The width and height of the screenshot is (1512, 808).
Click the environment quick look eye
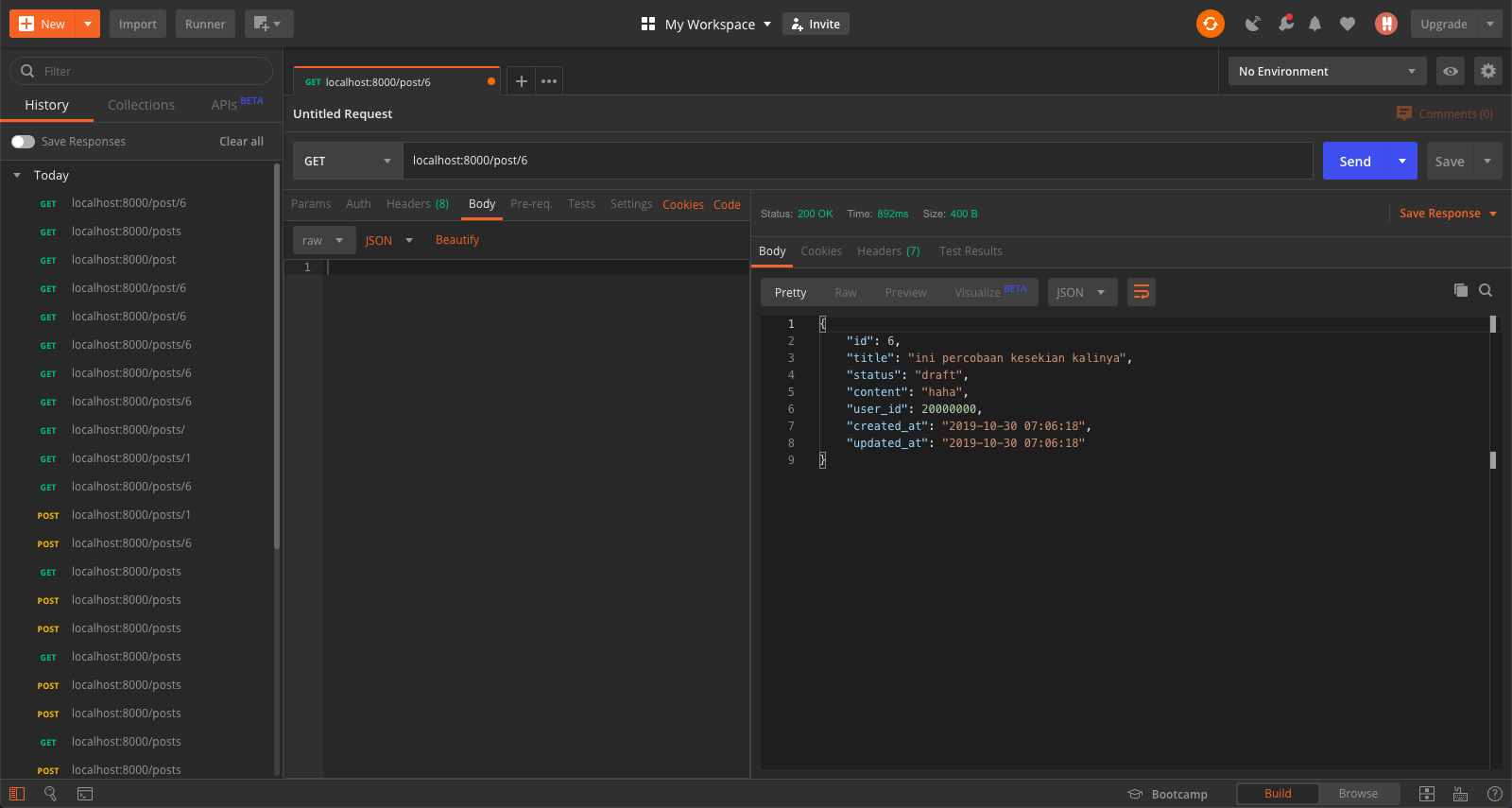tap(1450, 71)
